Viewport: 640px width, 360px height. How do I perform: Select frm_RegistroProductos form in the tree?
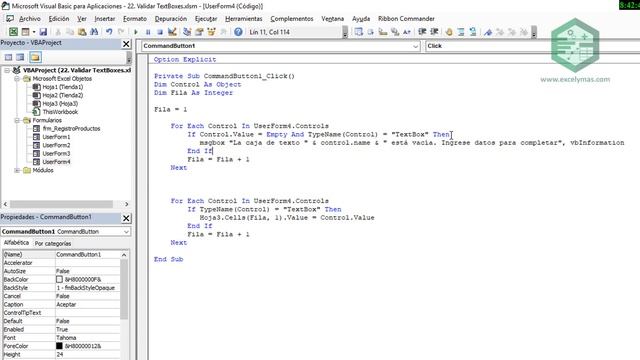click(71, 129)
